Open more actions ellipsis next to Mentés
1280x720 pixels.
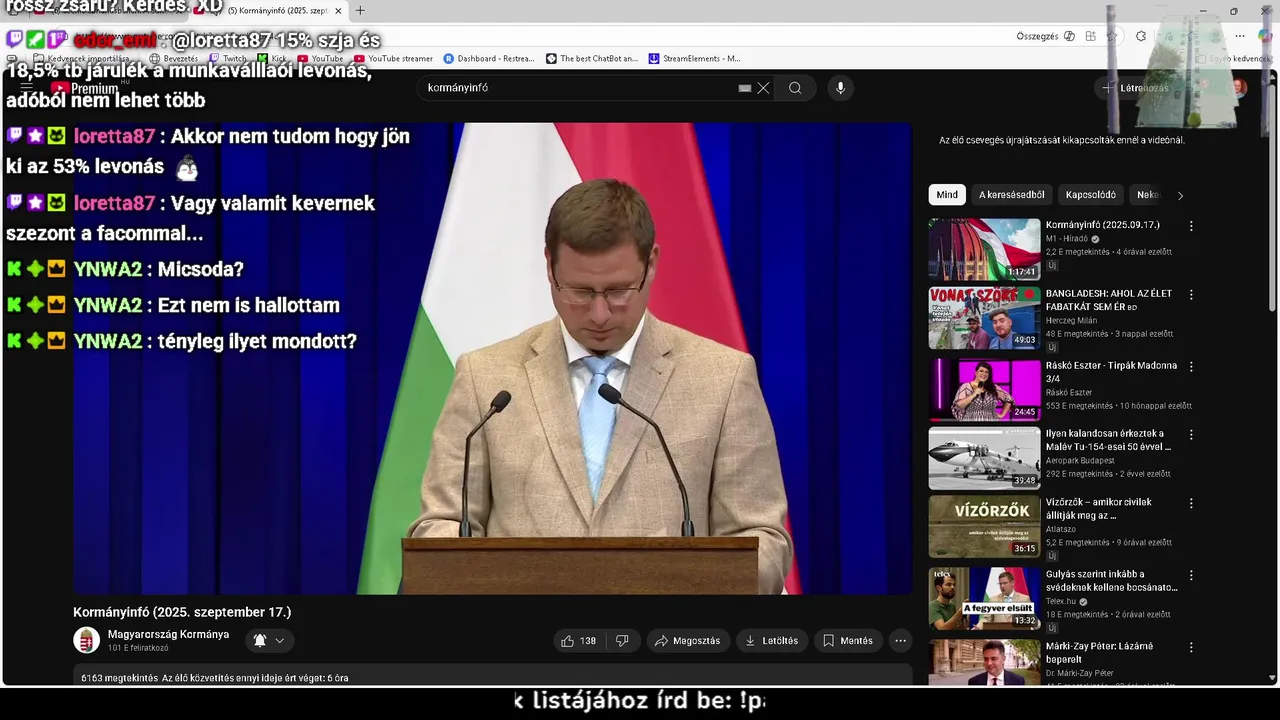(x=900, y=641)
